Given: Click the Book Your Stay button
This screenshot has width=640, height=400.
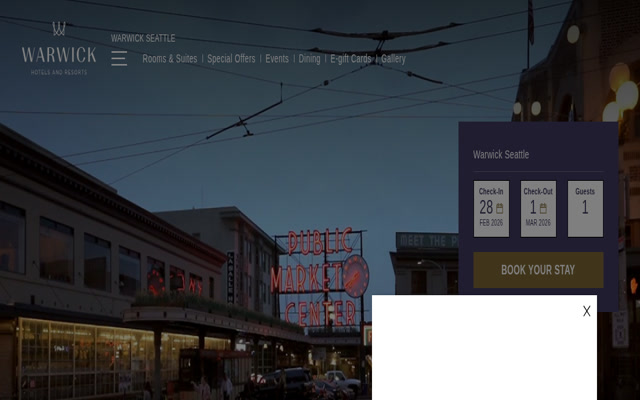Looking at the screenshot, I should pos(538,270).
